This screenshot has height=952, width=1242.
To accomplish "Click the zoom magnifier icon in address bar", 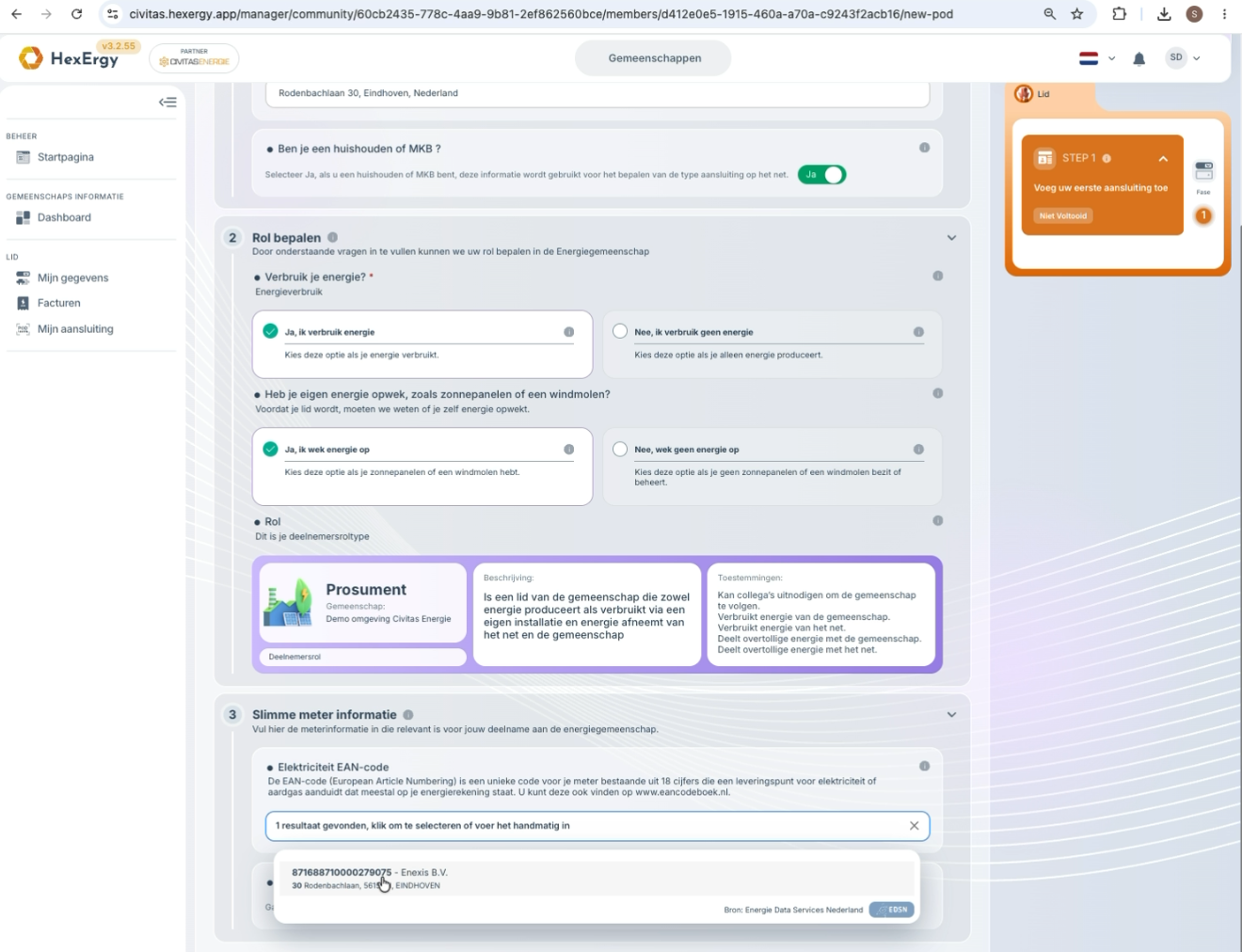I will 1050,14.
